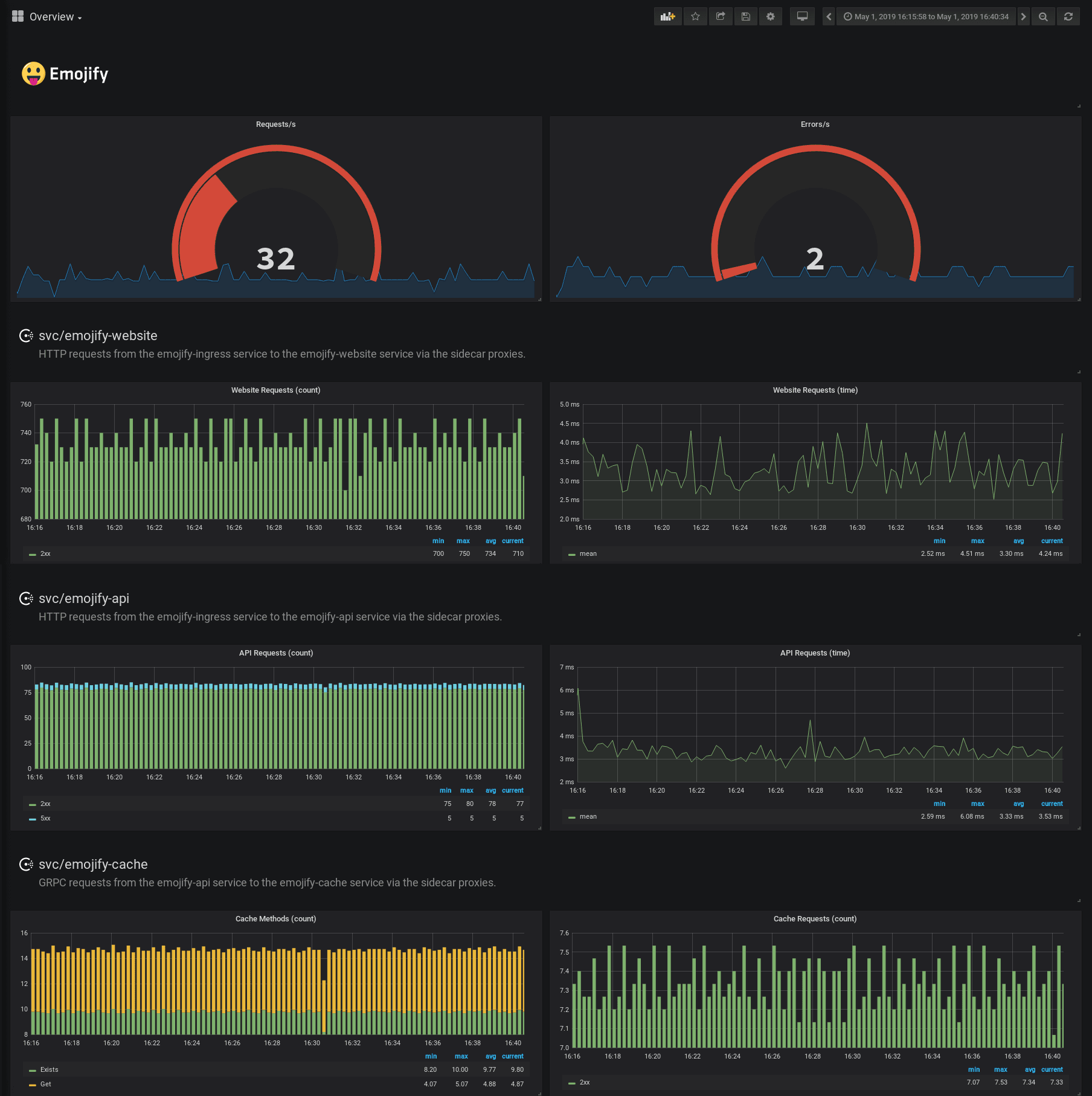Click the API Requests (count) panel title
This screenshot has width=1092, height=1096.
click(x=276, y=653)
